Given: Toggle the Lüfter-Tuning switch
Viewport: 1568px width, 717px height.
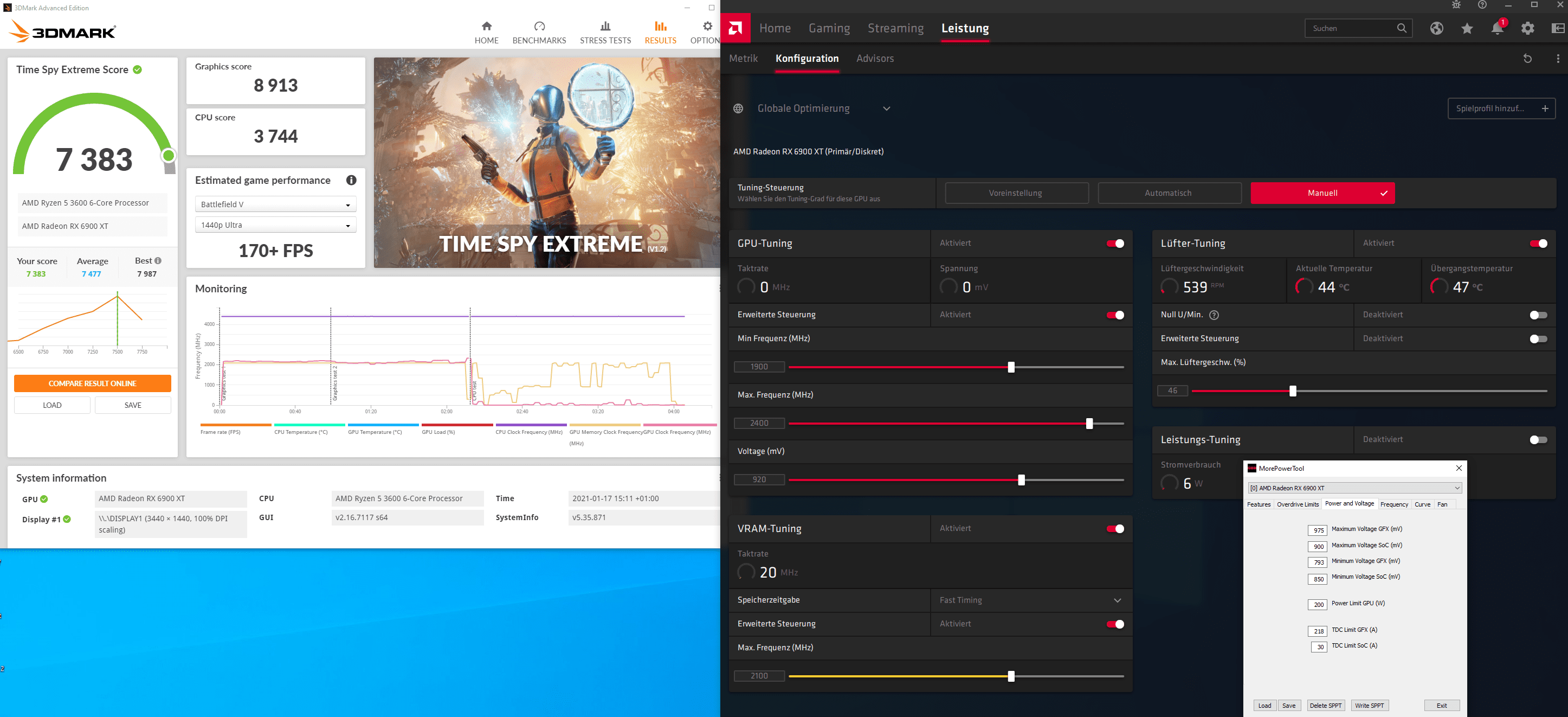Looking at the screenshot, I should 1538,244.
